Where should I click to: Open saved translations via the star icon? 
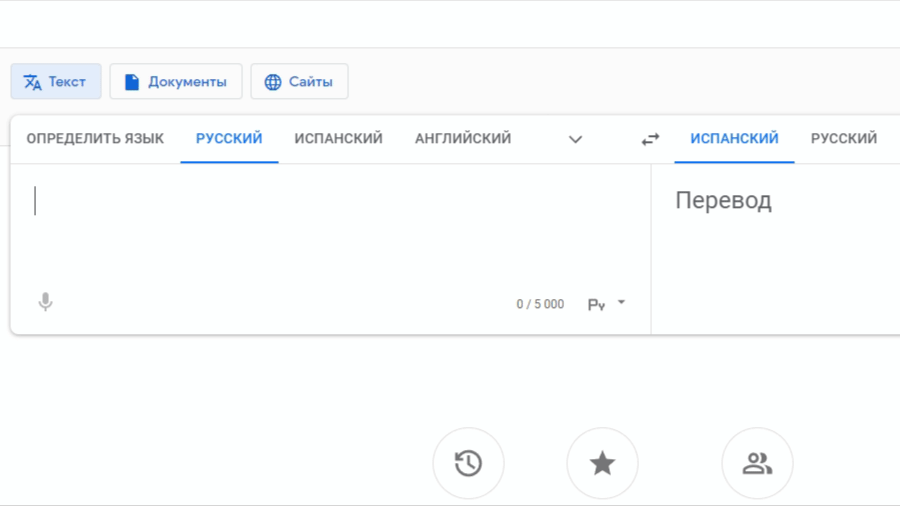tap(602, 463)
